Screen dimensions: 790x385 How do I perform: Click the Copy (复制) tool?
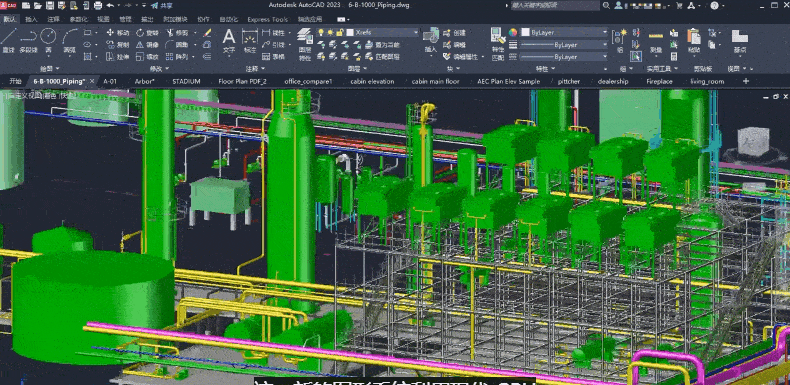tap(118, 45)
